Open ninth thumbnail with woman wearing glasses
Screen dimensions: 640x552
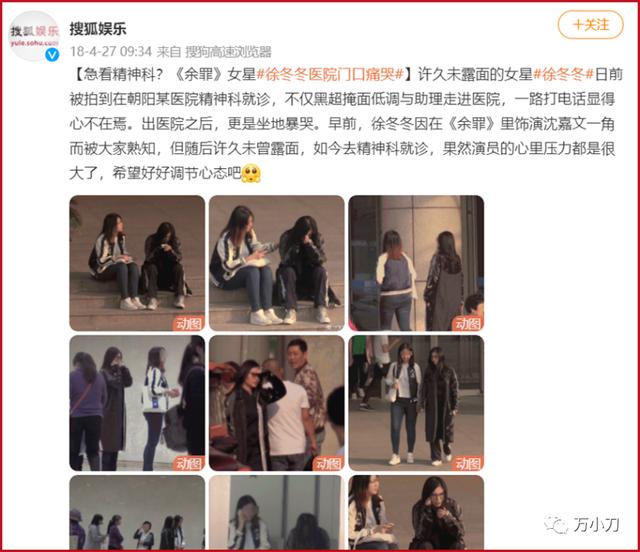point(416,512)
